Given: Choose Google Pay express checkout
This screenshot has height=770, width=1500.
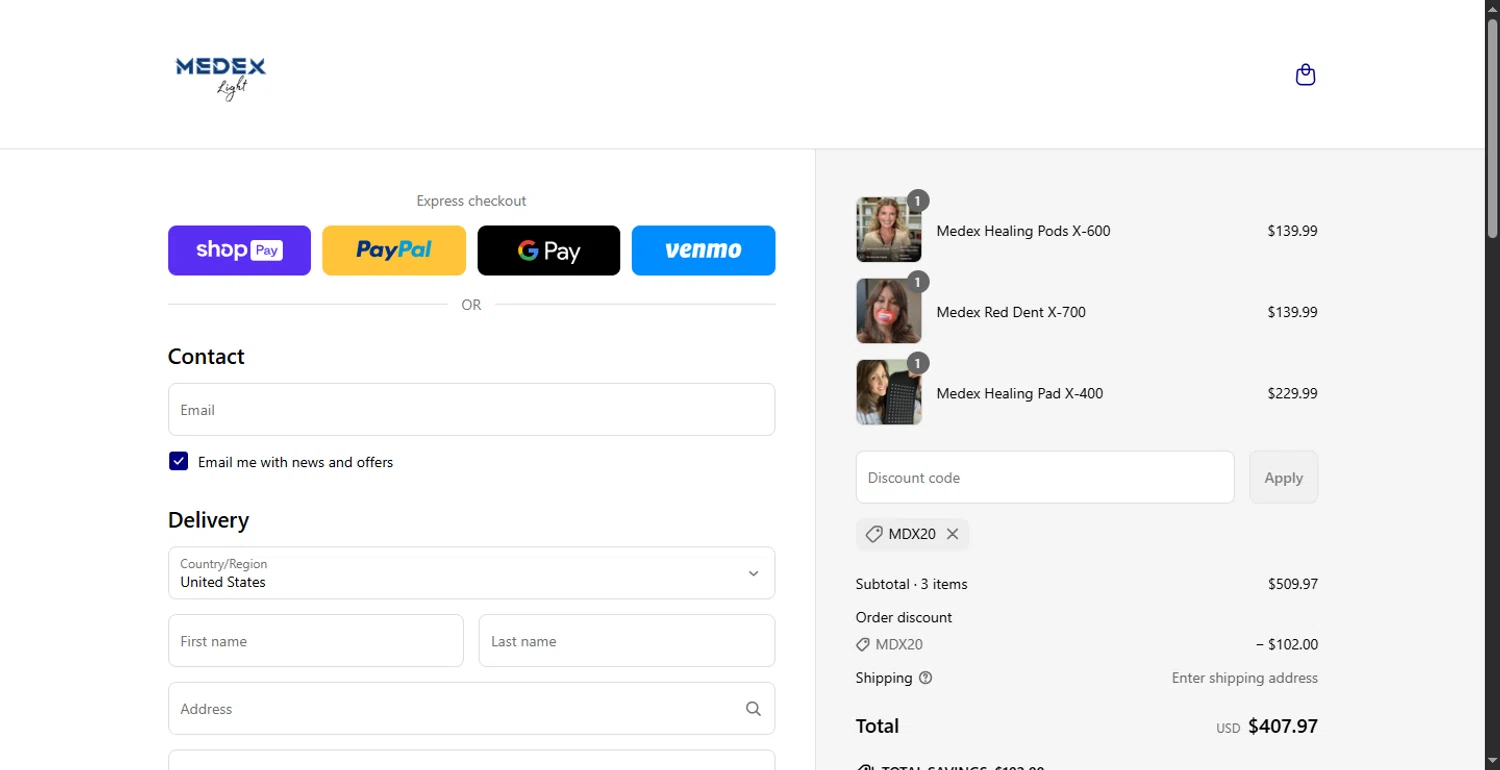Looking at the screenshot, I should 549,250.
